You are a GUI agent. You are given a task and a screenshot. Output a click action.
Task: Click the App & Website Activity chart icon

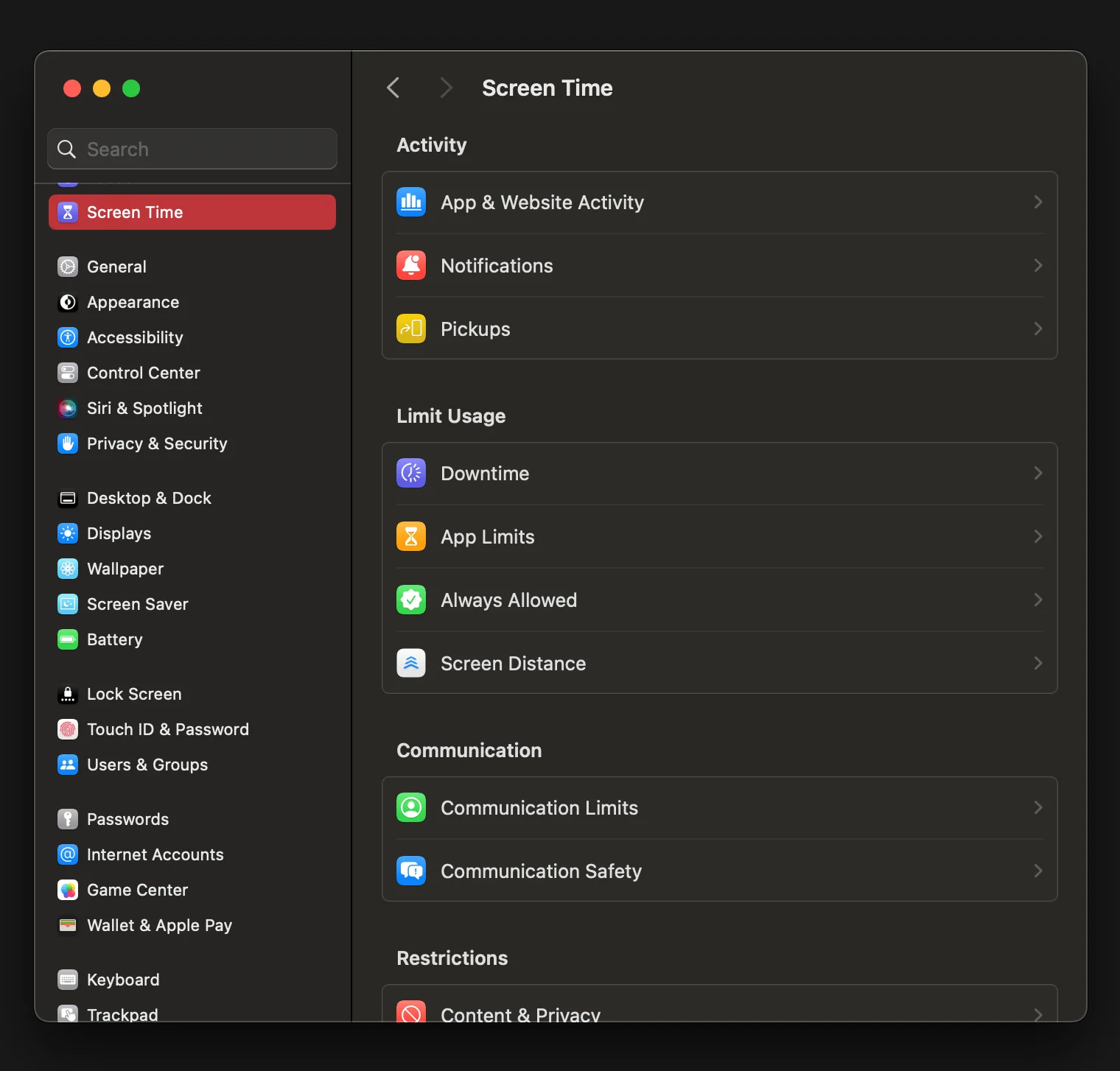pos(411,202)
